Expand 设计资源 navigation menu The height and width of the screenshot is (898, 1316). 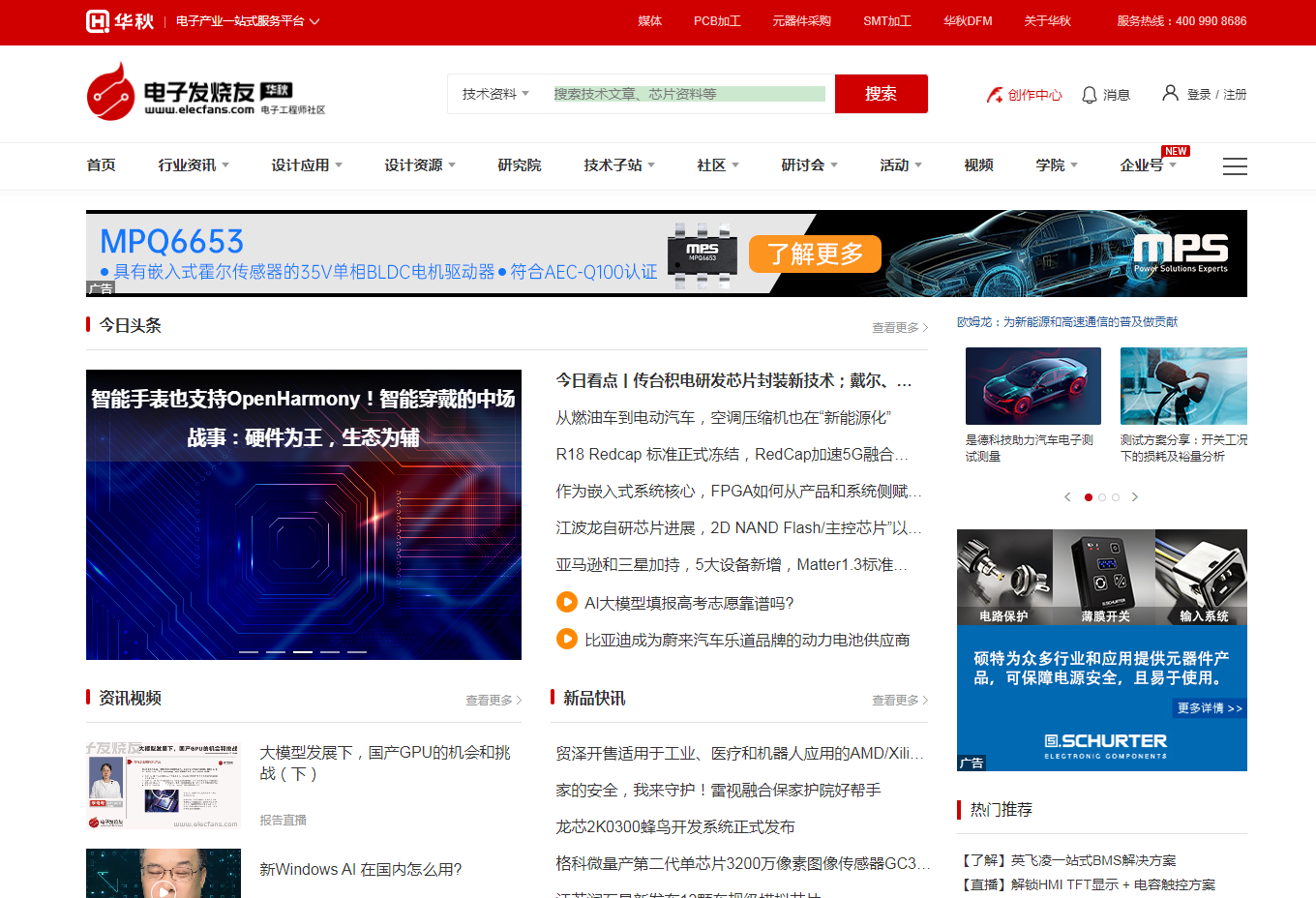[x=420, y=165]
